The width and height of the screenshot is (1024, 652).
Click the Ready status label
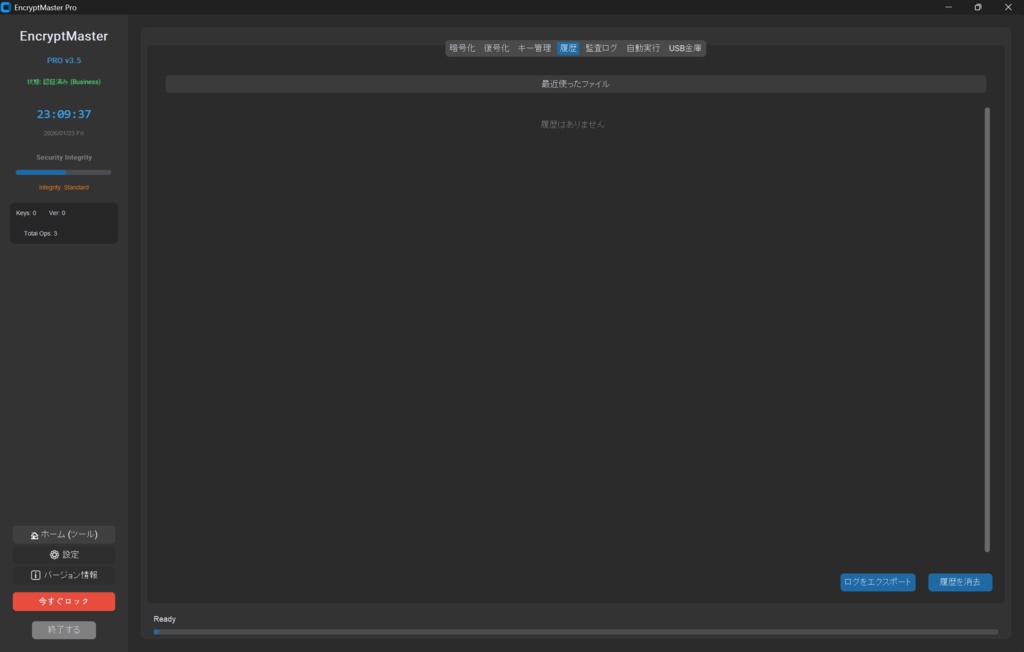[x=164, y=618]
